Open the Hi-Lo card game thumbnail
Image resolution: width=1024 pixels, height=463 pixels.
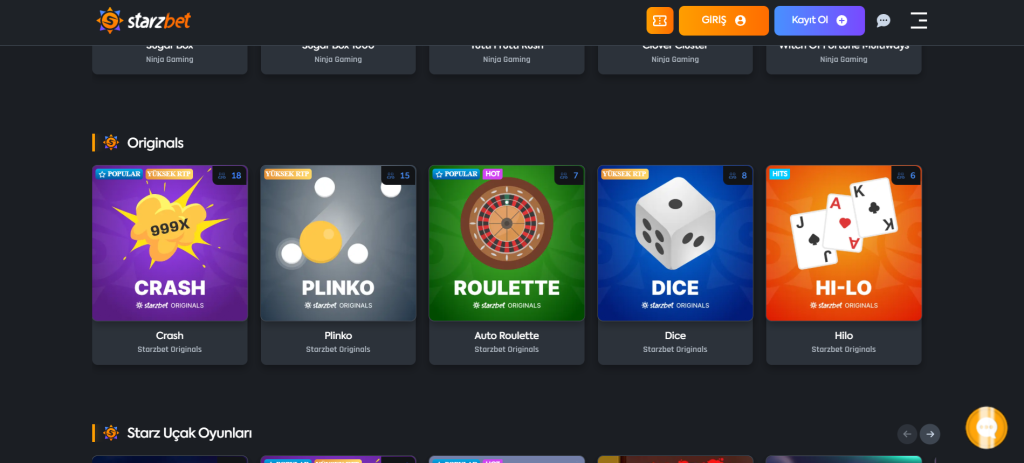(844, 243)
